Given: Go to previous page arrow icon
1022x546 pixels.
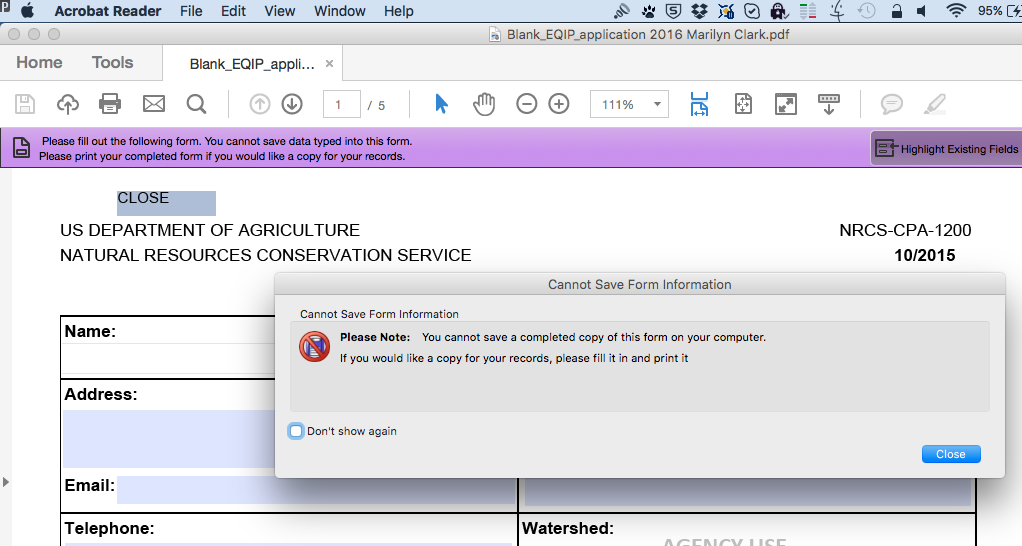Looking at the screenshot, I should 259,104.
